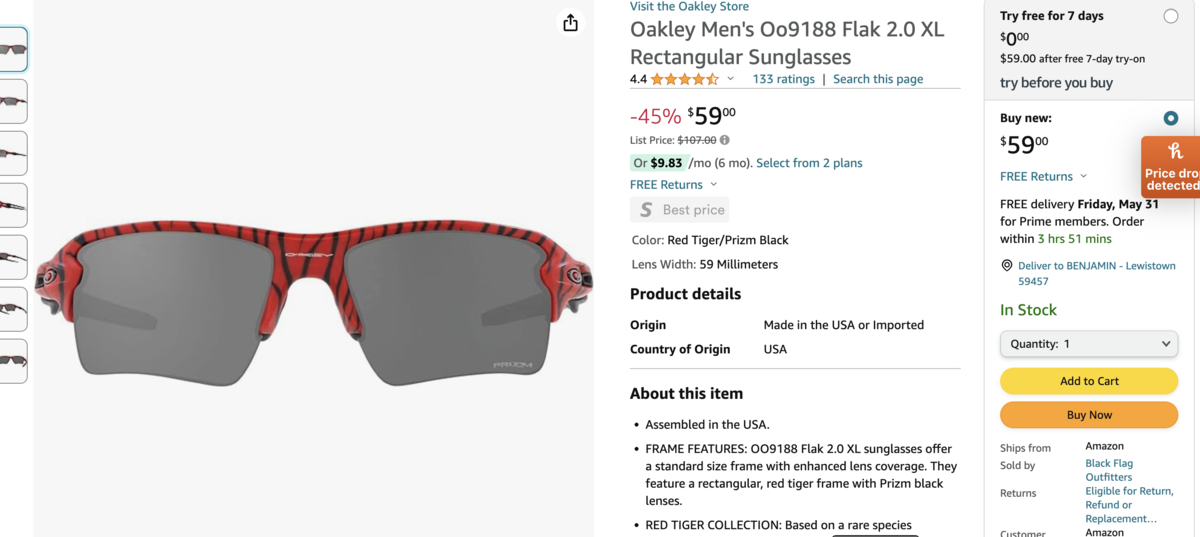Expand rating breakdown chevron beside stars

point(731,79)
